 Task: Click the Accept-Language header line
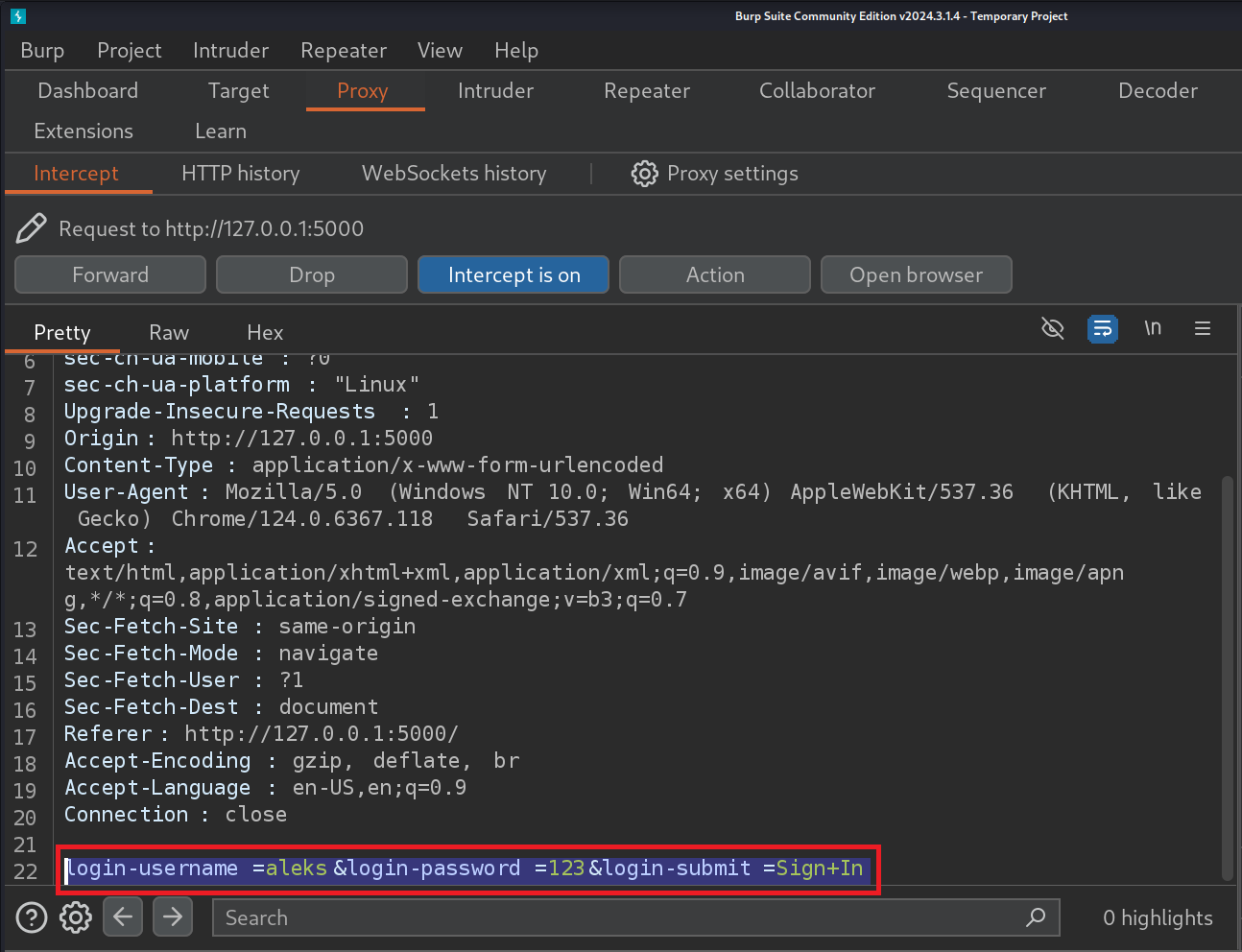click(266, 787)
